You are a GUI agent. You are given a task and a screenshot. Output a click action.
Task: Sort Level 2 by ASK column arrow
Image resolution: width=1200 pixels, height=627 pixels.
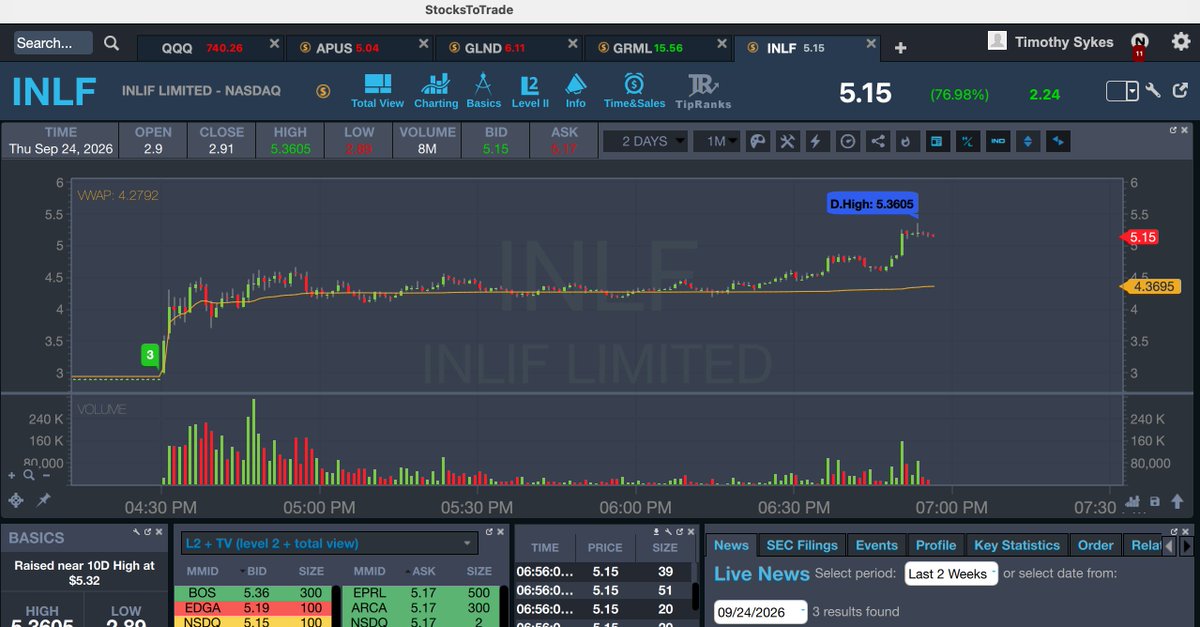click(406, 572)
